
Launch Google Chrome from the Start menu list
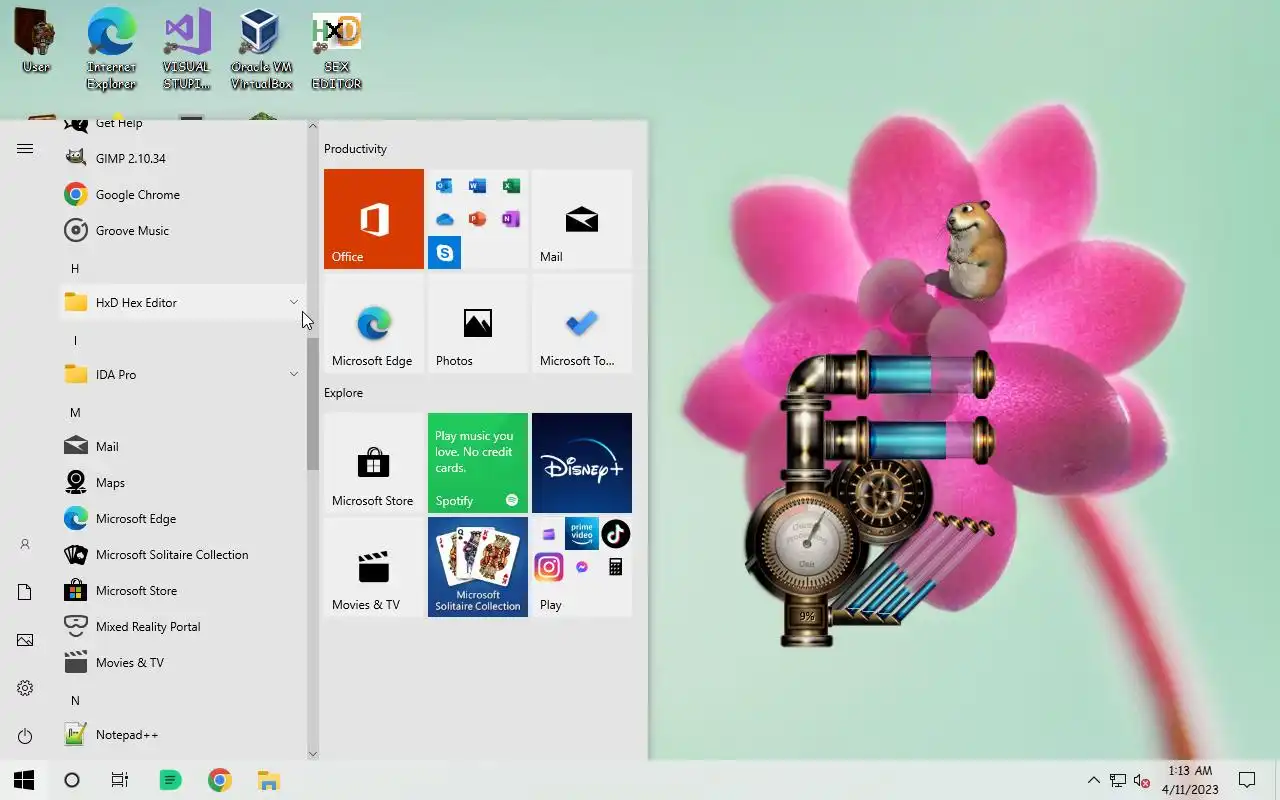[183, 194]
